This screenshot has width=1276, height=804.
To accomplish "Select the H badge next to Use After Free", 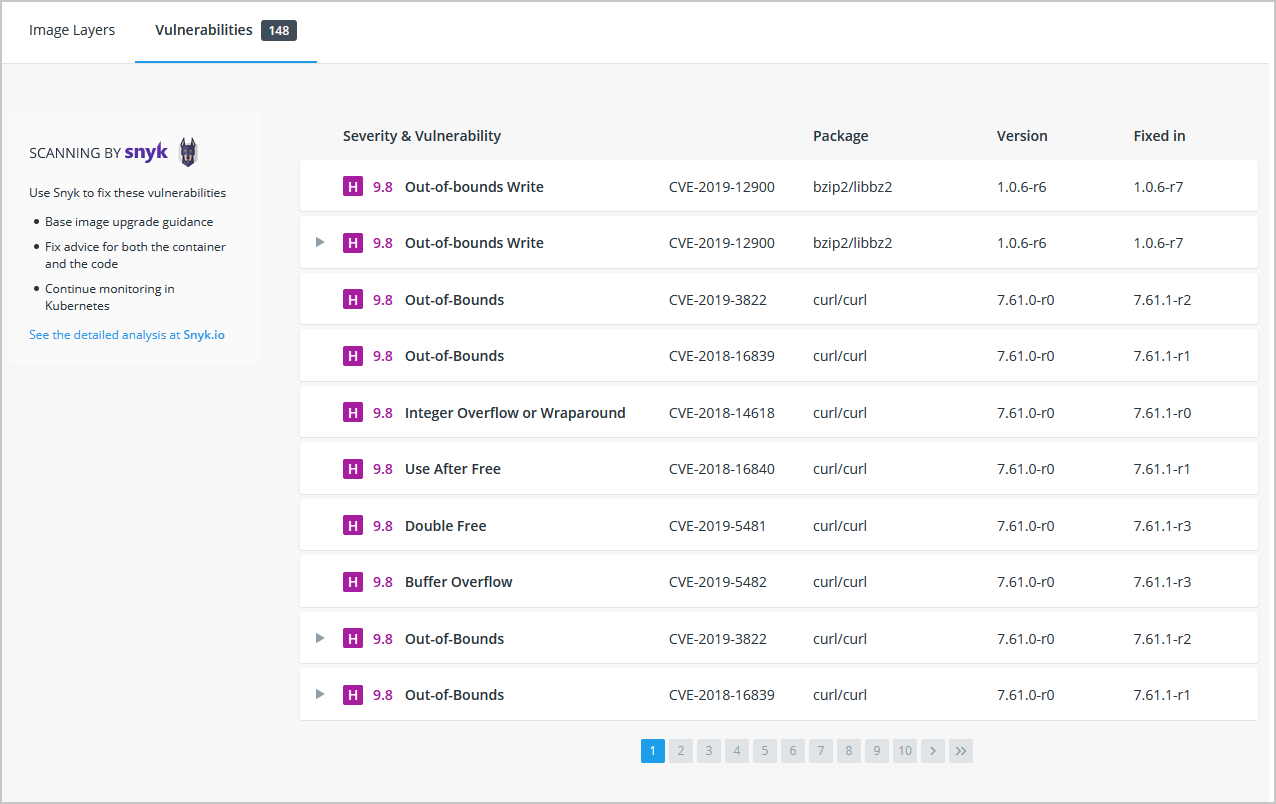I will [x=353, y=468].
